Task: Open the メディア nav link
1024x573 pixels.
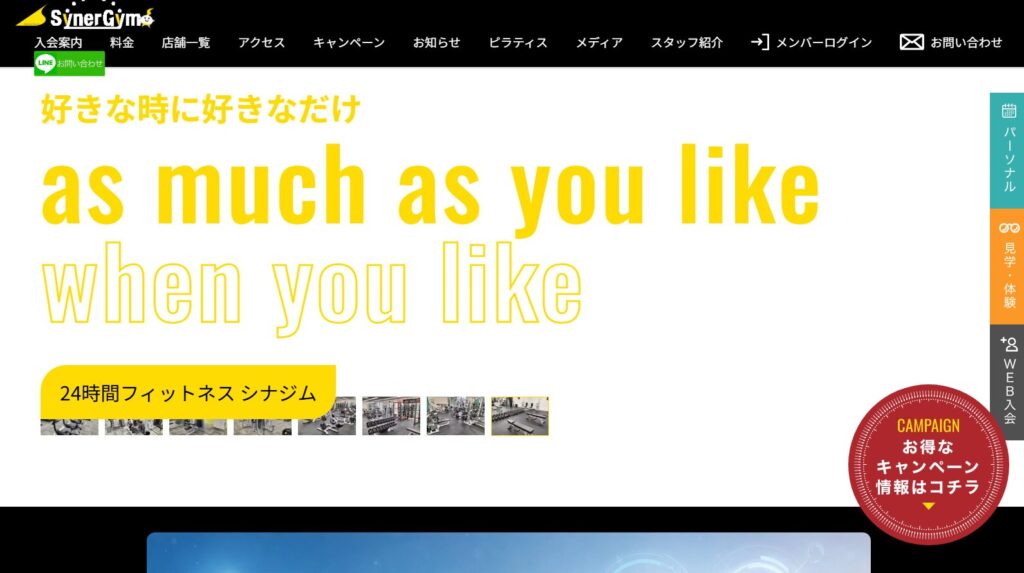Action: [x=599, y=42]
